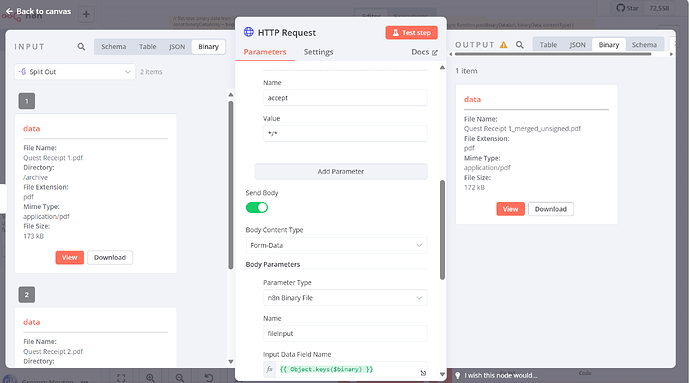Click the input panel search icon
Screen dimensions: 690x383
[x=81, y=46]
